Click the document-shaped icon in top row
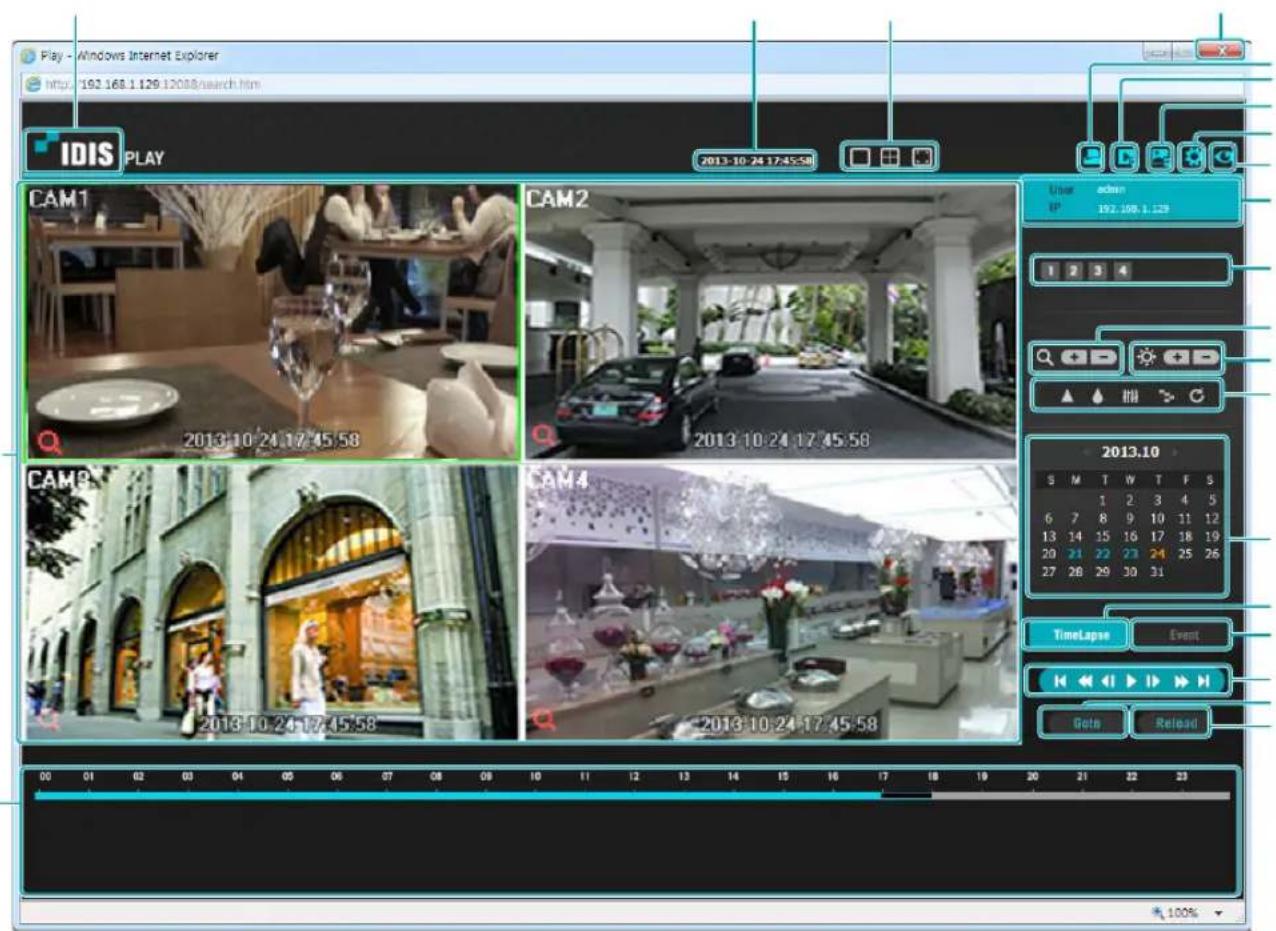Image resolution: width=1276 pixels, height=931 pixels. pos(1125,156)
